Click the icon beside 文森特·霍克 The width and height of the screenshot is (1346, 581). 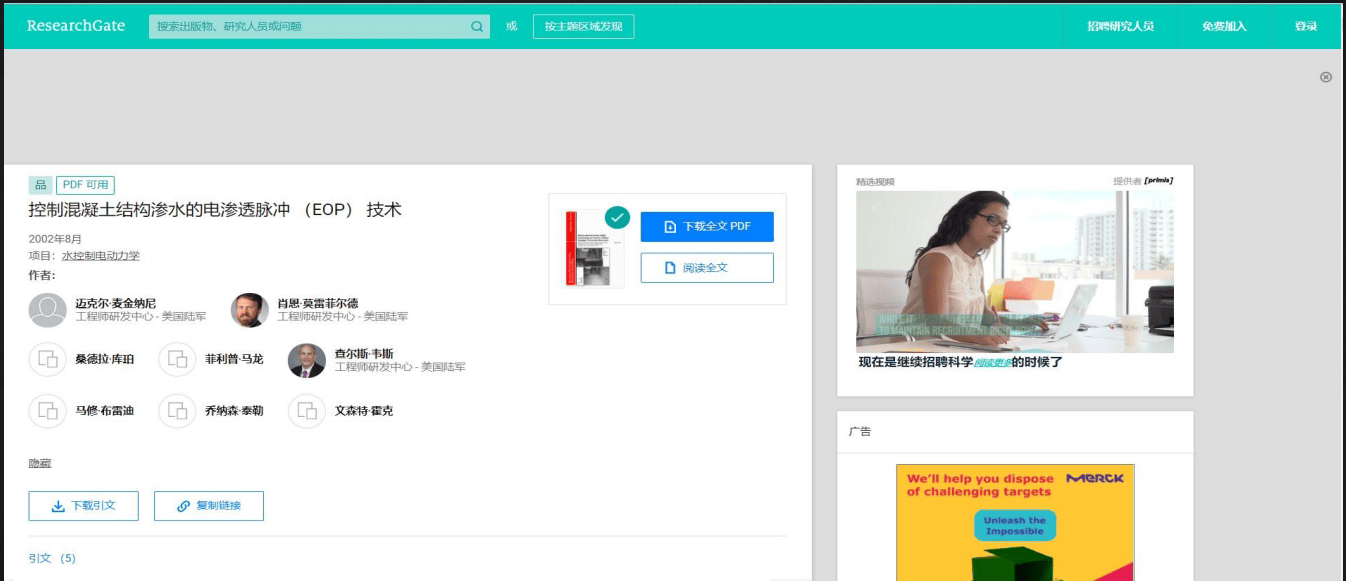(307, 411)
